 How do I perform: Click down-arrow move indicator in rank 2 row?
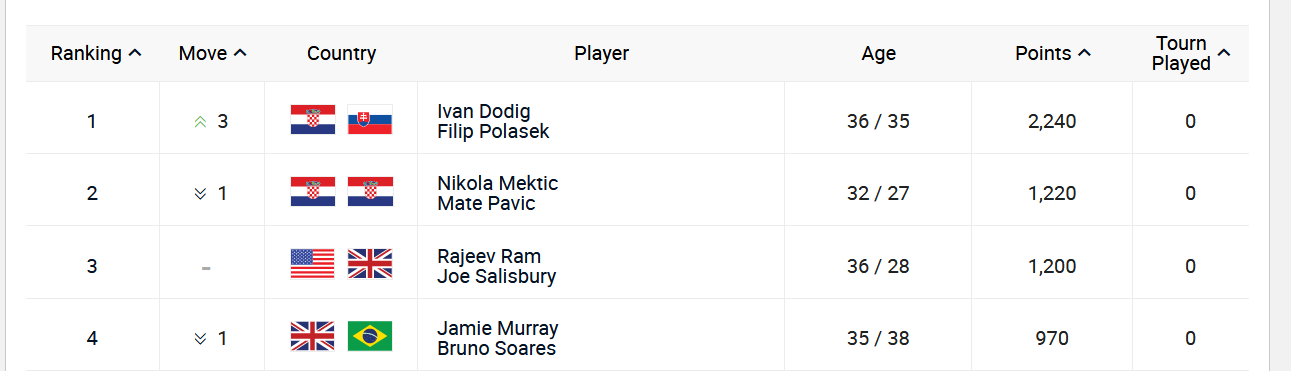coord(200,193)
